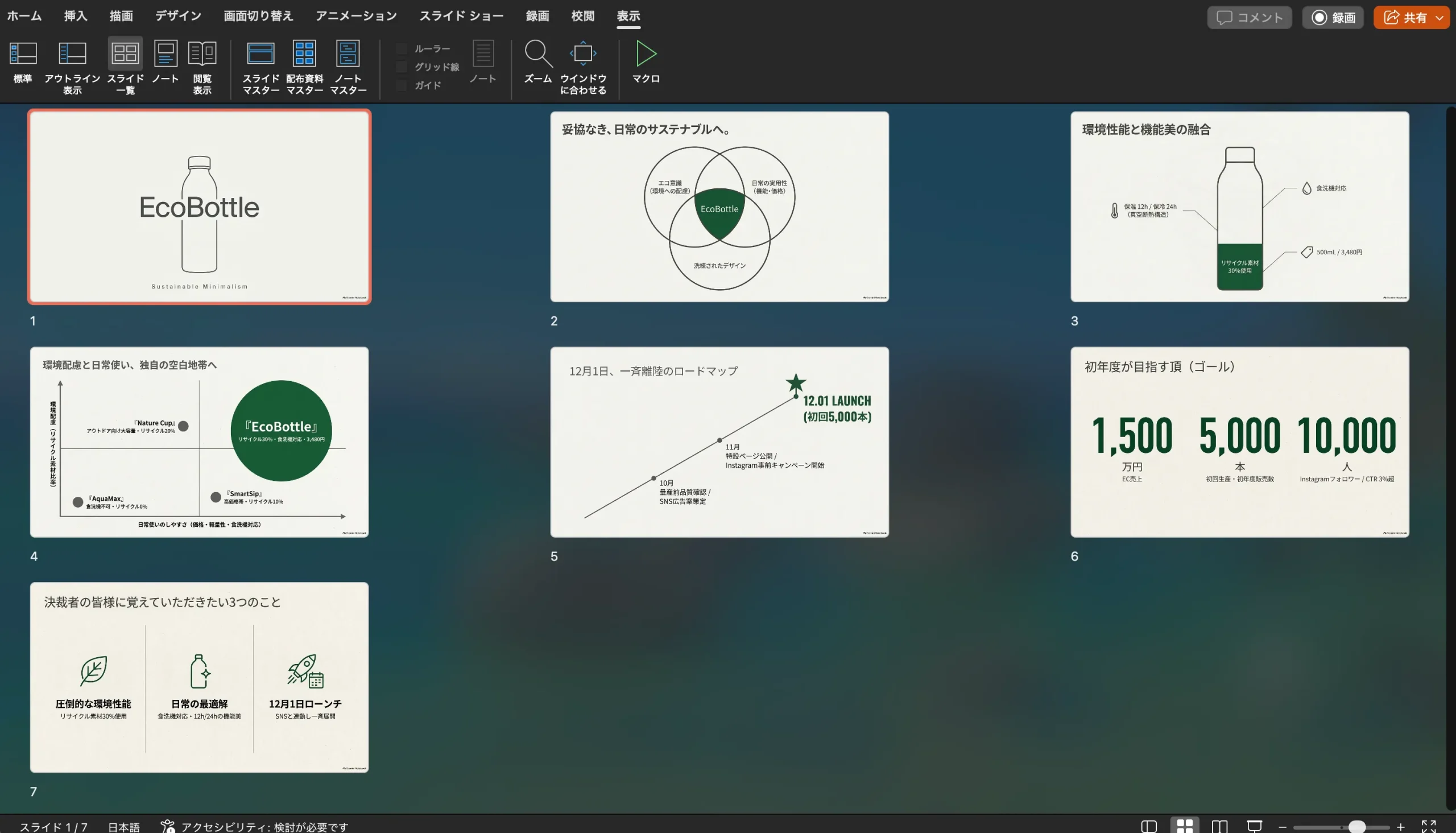The width and height of the screenshot is (1456, 833).
Task: Click ウインドウに合わせる fit to window
Action: [x=583, y=68]
